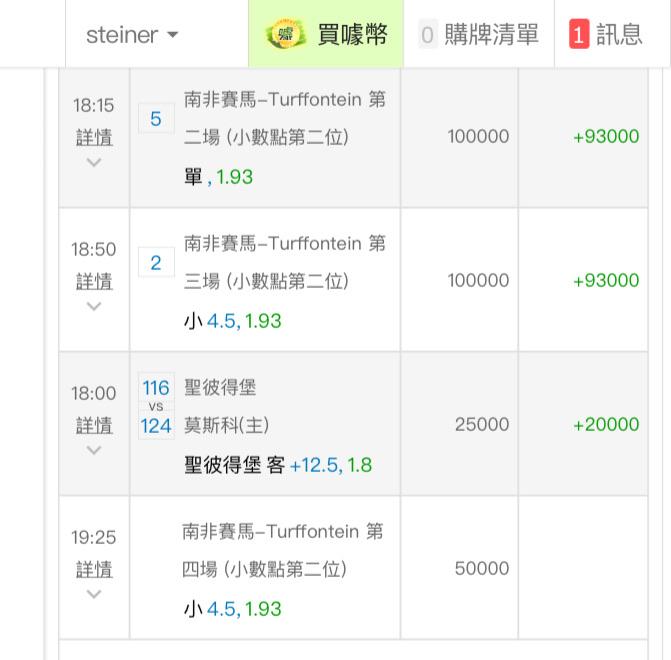Expand chevron under 18:00 詳情

[x=94, y=450]
